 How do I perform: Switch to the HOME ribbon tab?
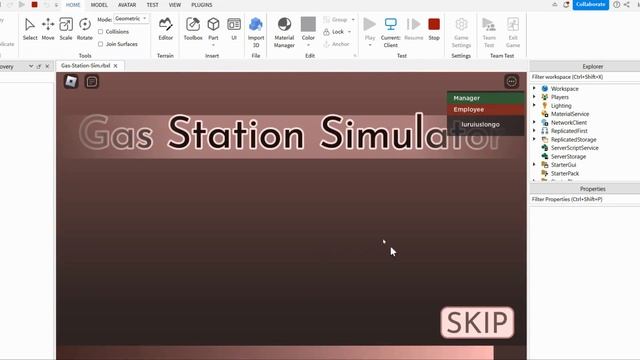73,5
